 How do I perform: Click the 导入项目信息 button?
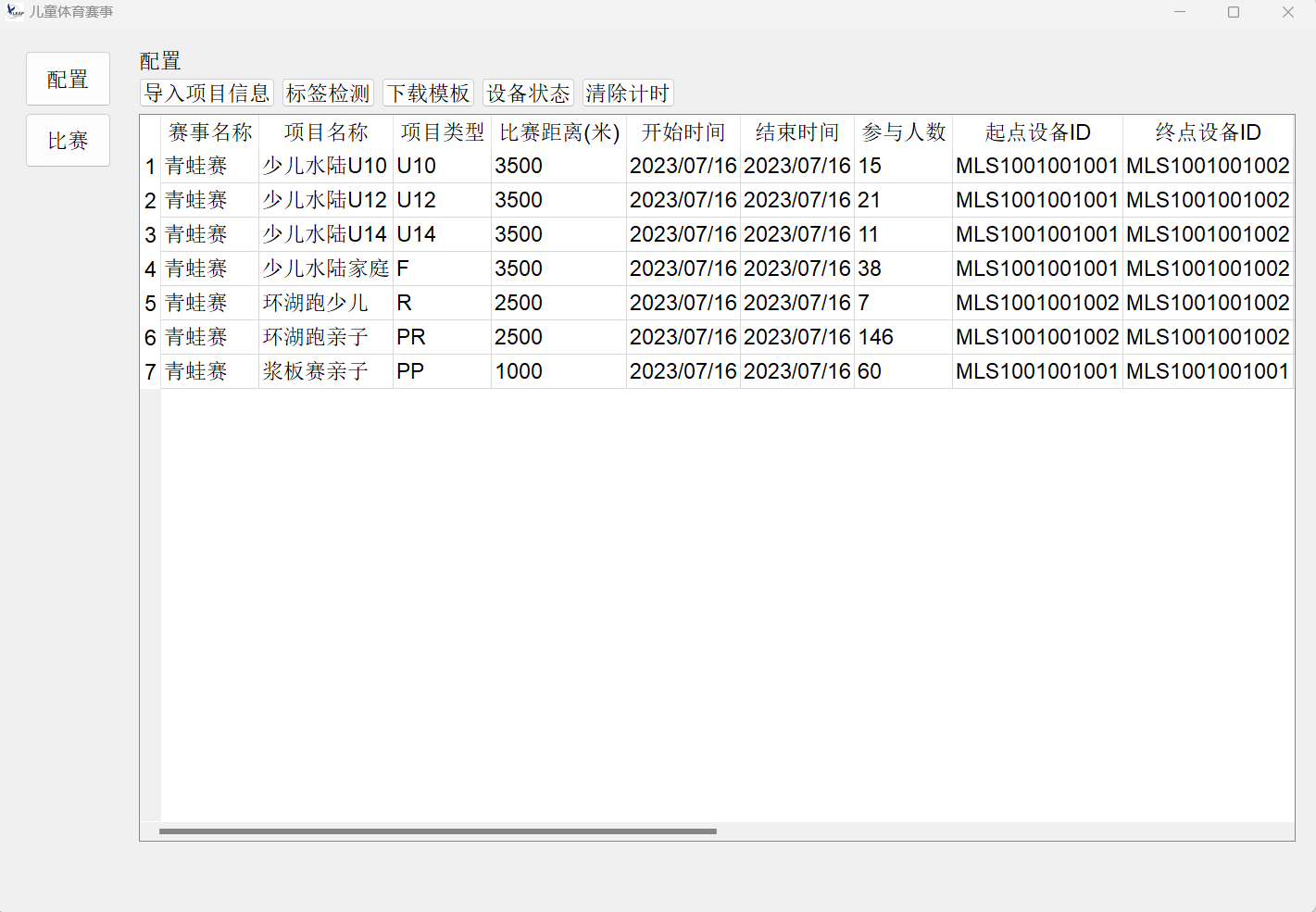click(207, 93)
